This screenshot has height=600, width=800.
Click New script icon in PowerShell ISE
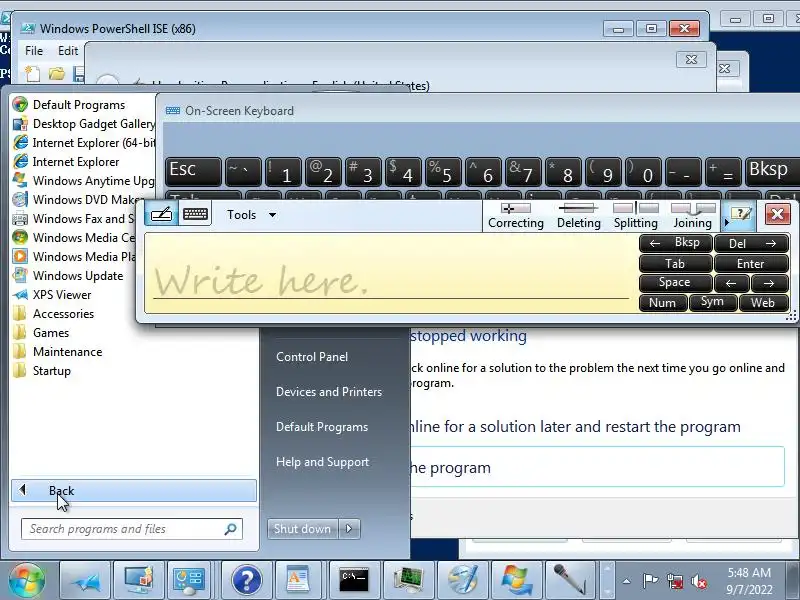(x=33, y=74)
